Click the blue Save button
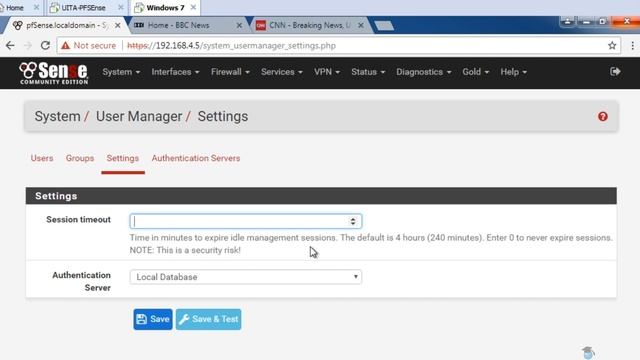 pos(153,319)
